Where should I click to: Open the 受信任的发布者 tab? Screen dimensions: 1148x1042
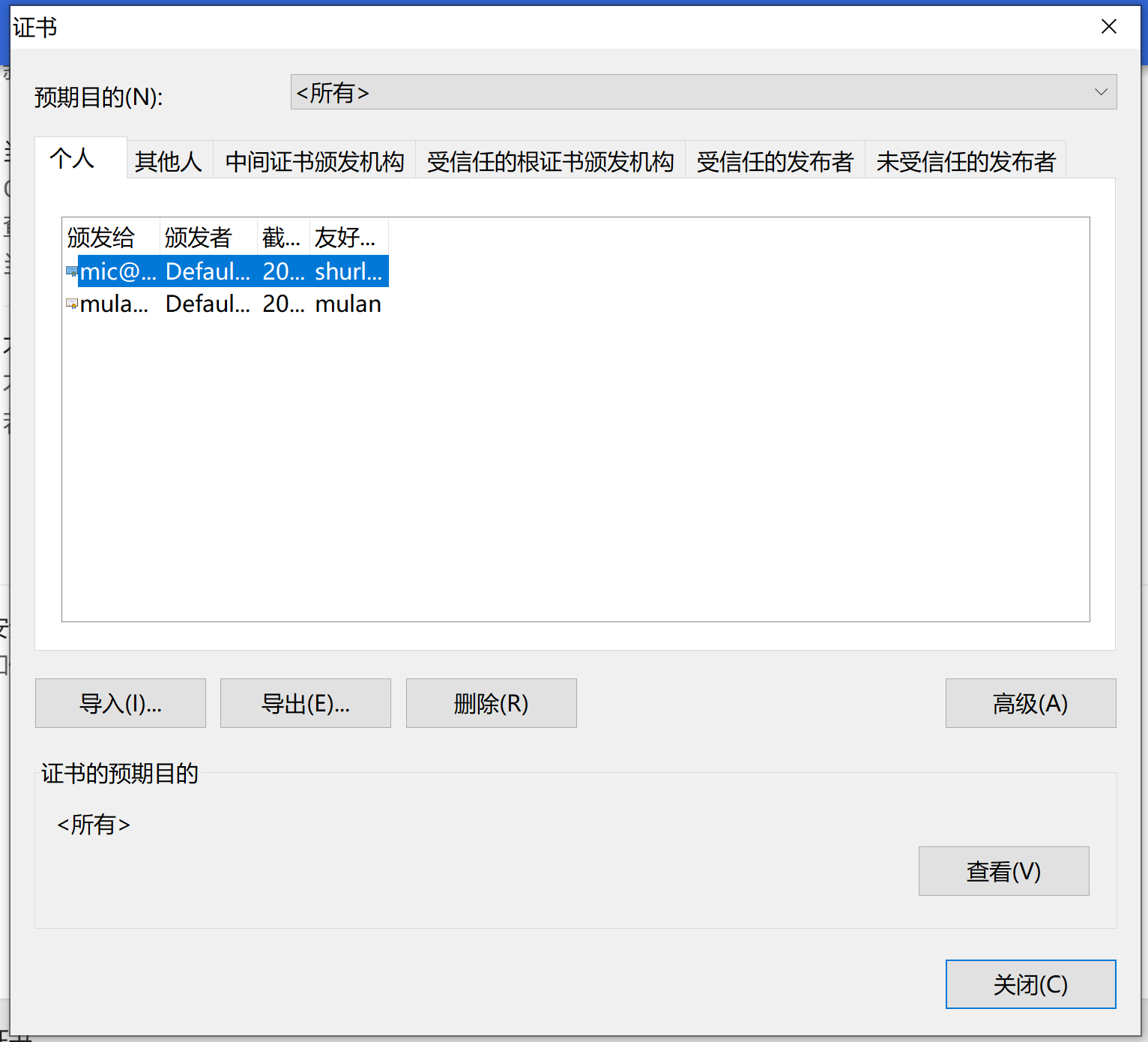coord(775,160)
